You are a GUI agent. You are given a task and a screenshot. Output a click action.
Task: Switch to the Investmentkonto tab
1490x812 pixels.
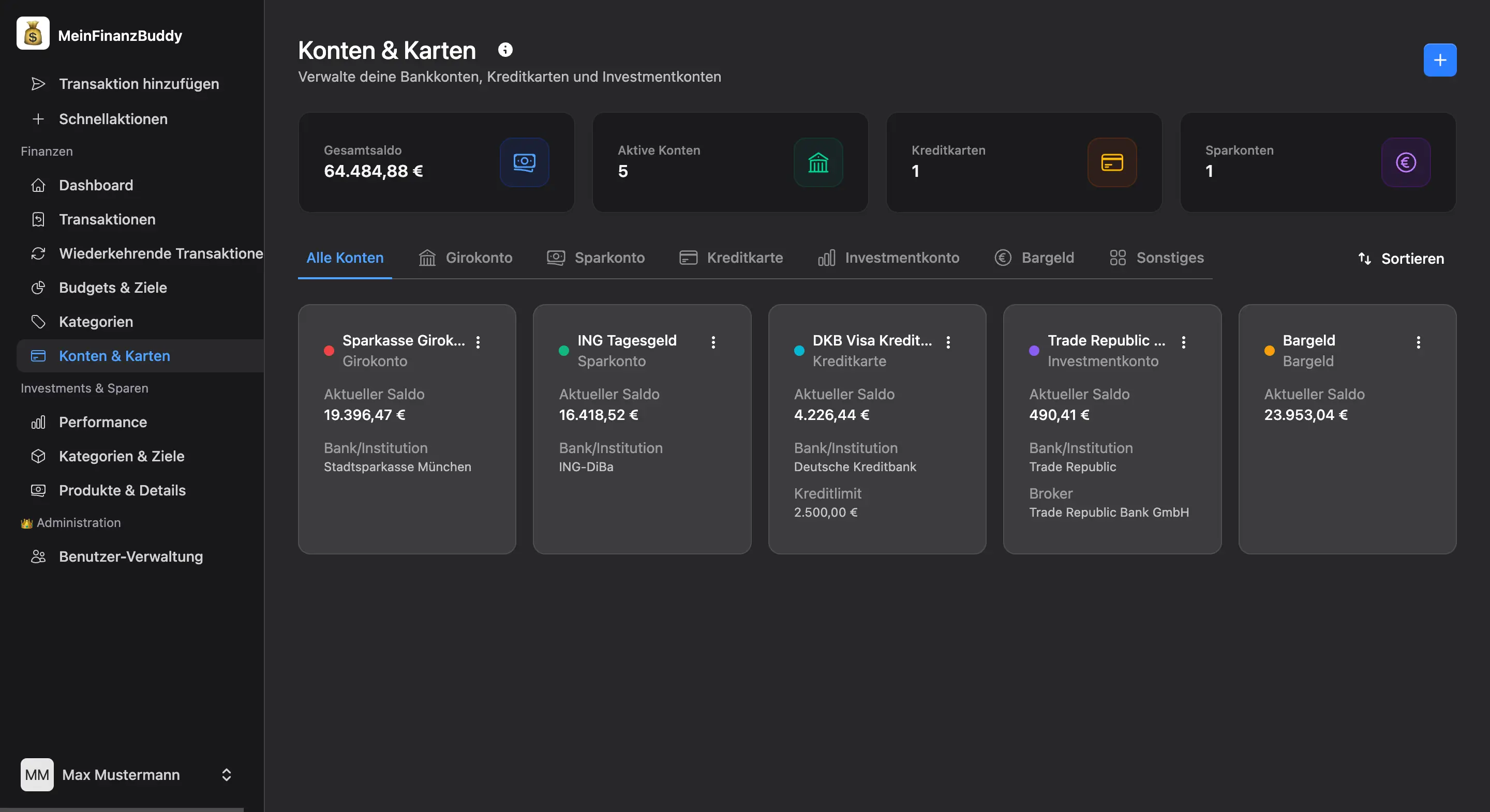pos(888,258)
